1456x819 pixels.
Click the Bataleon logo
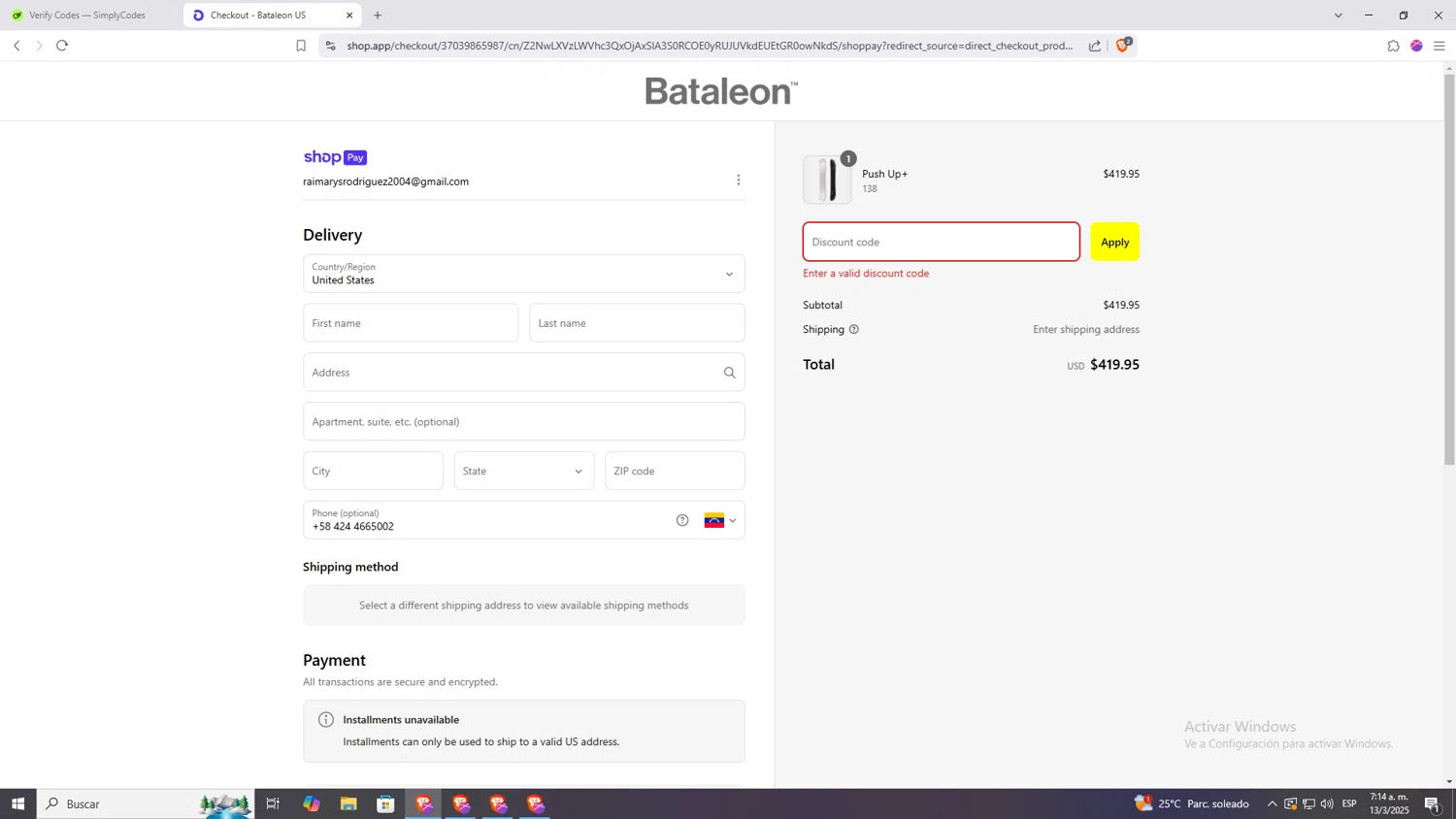721,91
